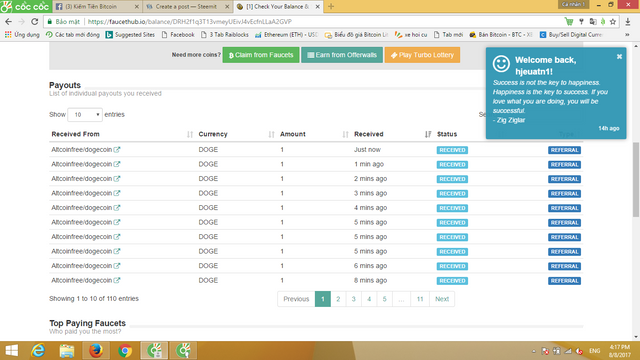Open shopping cart icon in address bar
640x360 pixels.
[x=569, y=22]
